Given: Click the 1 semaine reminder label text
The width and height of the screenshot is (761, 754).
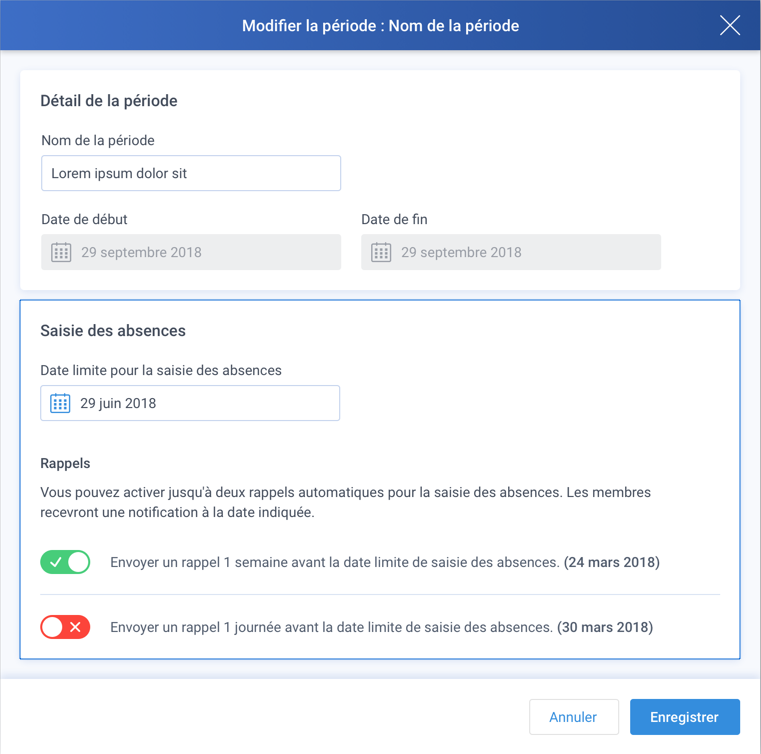Looking at the screenshot, I should click(x=385, y=562).
